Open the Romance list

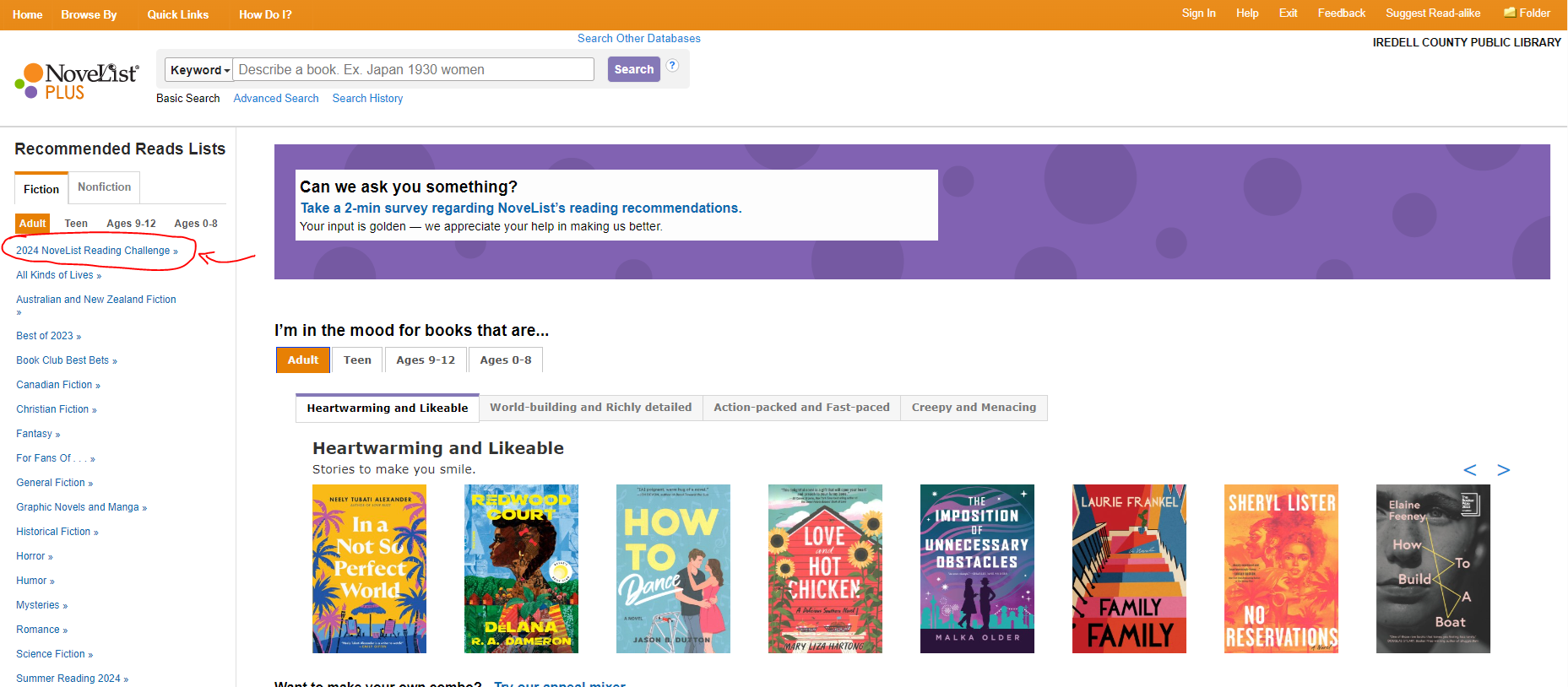pyautogui.click(x=42, y=630)
